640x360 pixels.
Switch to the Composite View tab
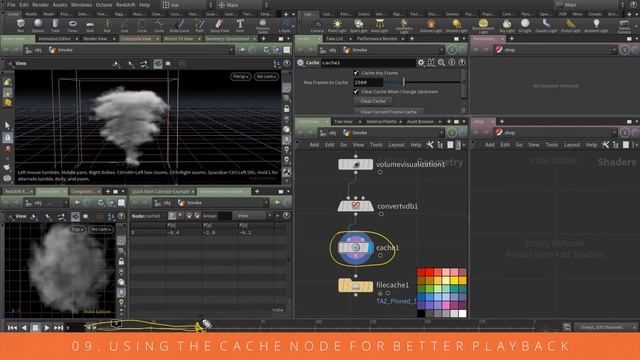(x=137, y=39)
